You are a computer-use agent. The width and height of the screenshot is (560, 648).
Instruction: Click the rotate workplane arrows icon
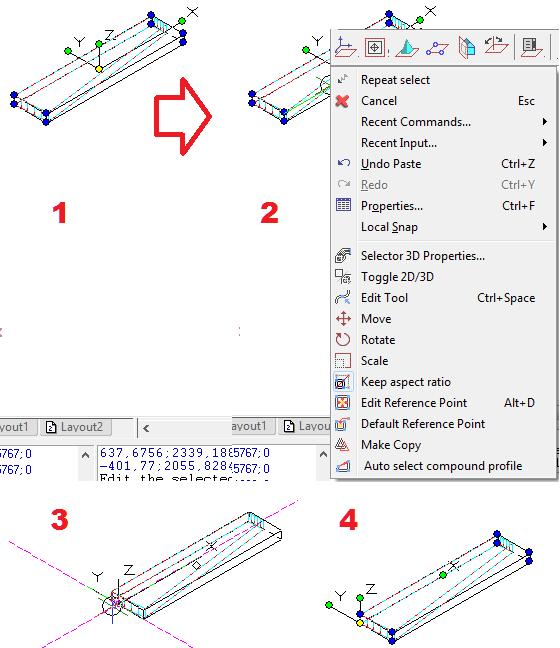(496, 45)
